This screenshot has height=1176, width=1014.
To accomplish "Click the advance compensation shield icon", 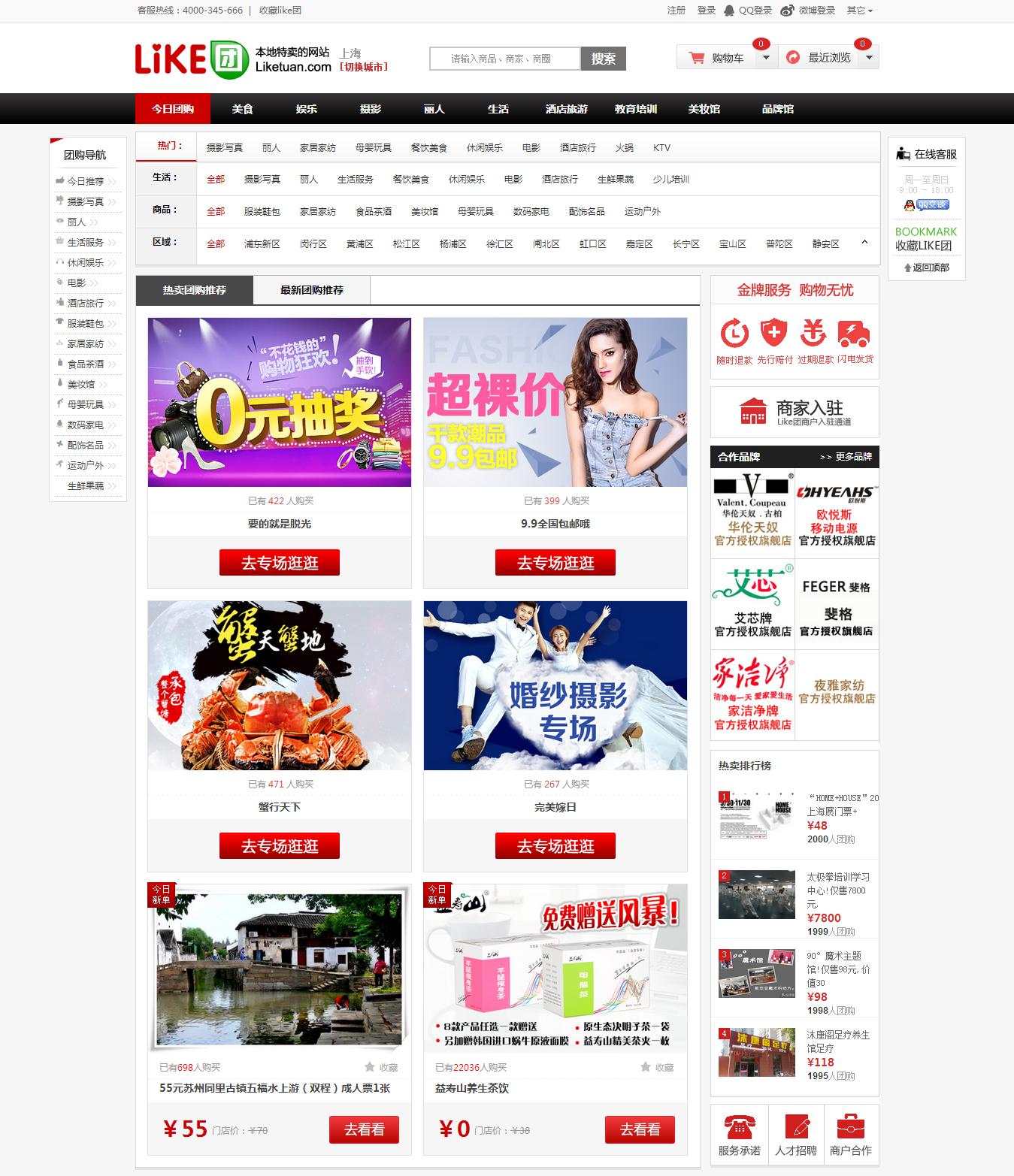I will (773, 333).
